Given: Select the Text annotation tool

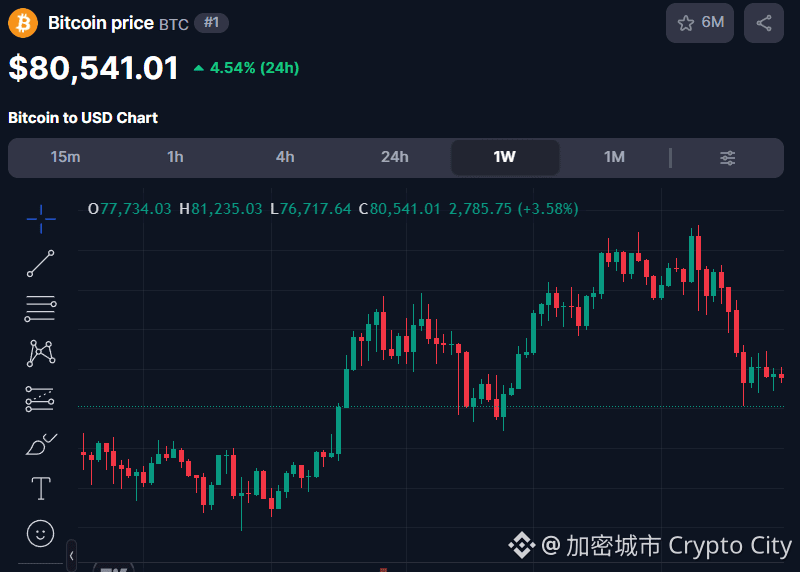Looking at the screenshot, I should (x=41, y=488).
